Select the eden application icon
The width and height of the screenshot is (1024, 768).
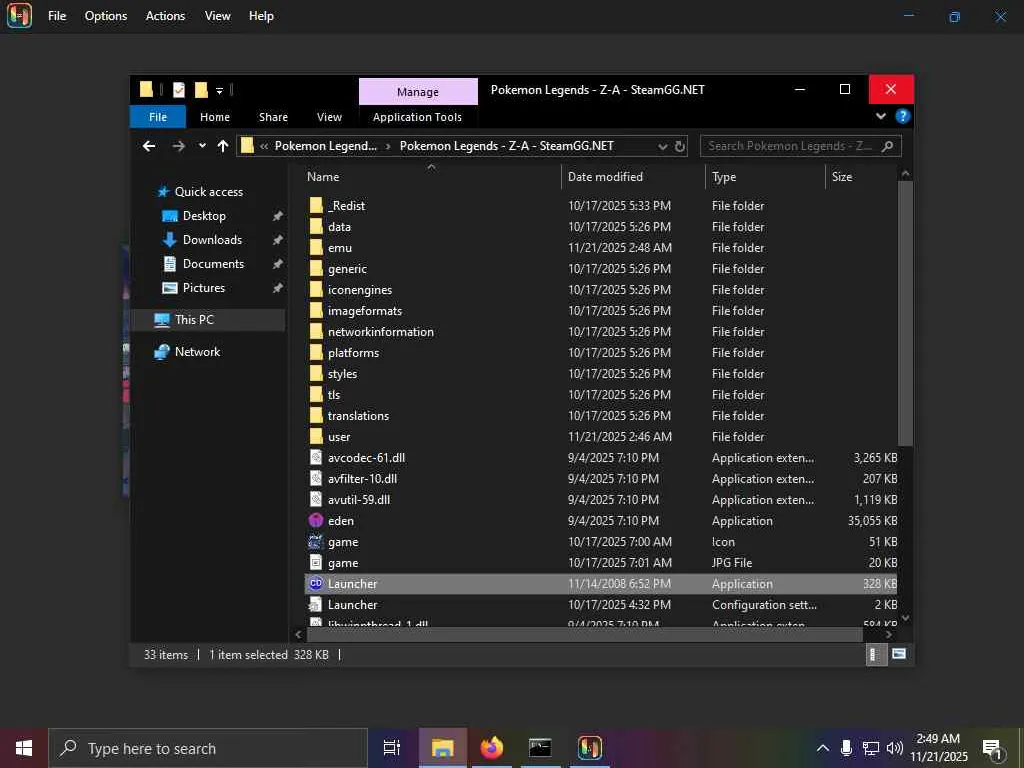coord(316,520)
